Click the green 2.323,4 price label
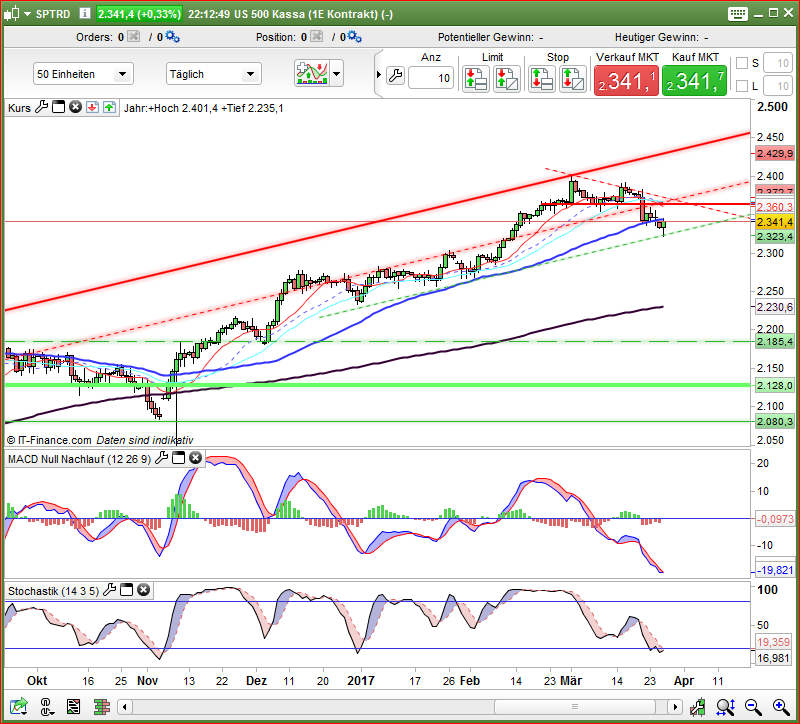The height and width of the screenshot is (724, 800). click(775, 236)
